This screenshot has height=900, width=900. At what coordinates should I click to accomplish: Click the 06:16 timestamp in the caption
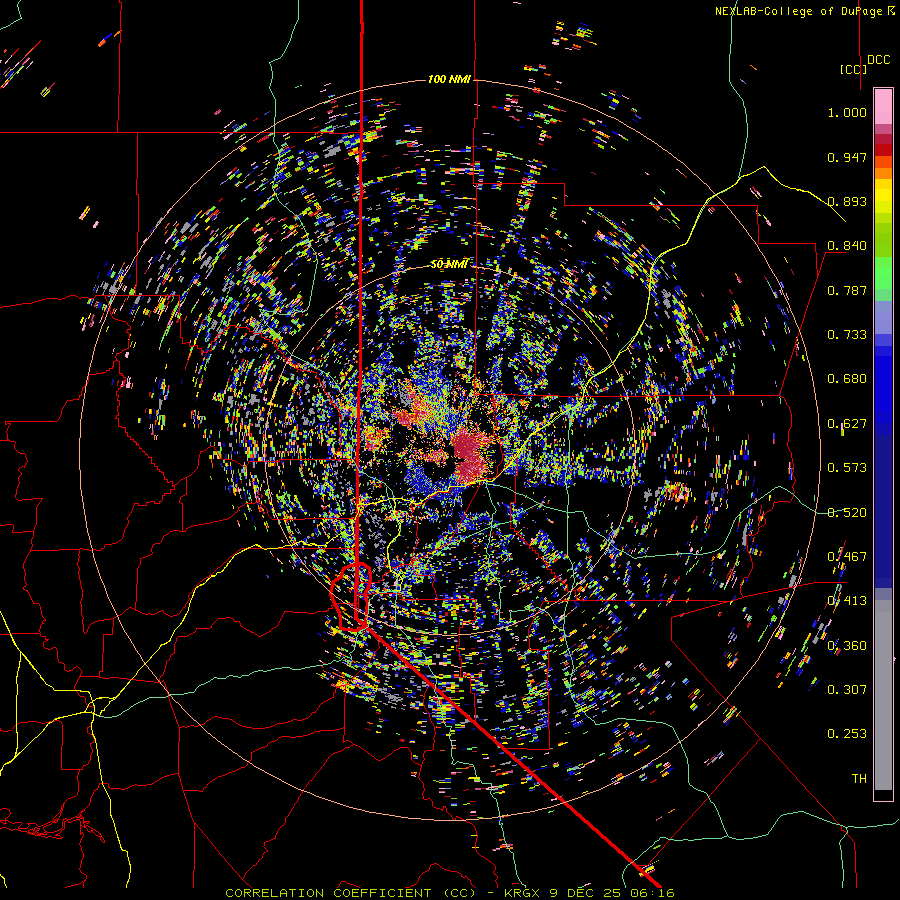650,893
